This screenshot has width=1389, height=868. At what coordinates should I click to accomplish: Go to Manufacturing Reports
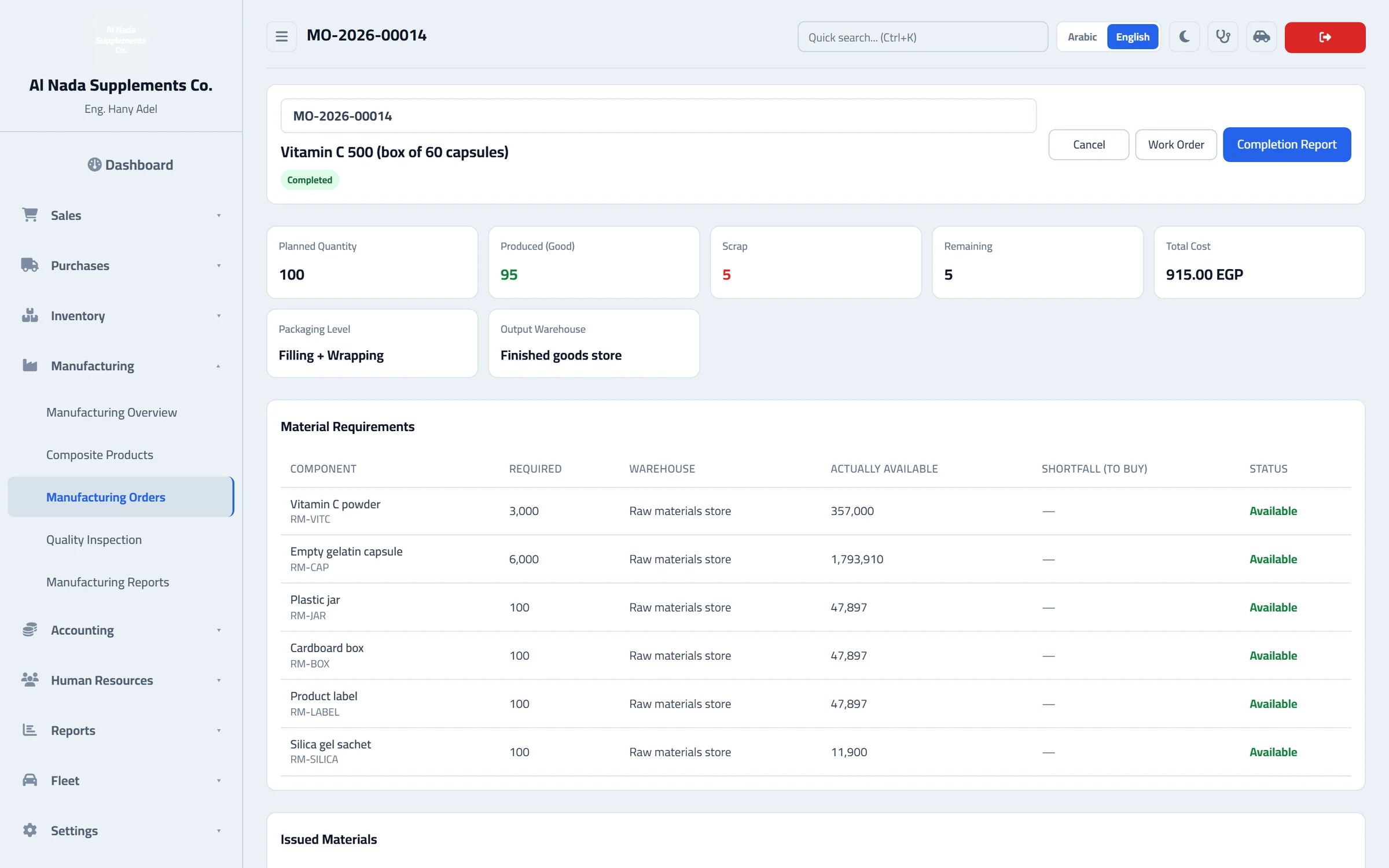[108, 582]
